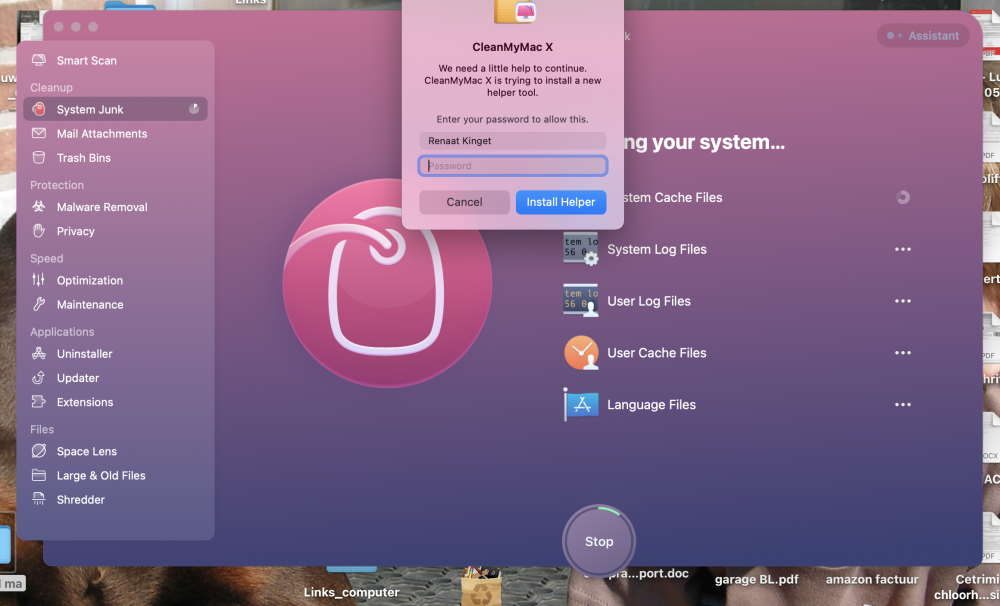1000x606 pixels.
Task: Expand options for System Log Files
Action: (903, 250)
